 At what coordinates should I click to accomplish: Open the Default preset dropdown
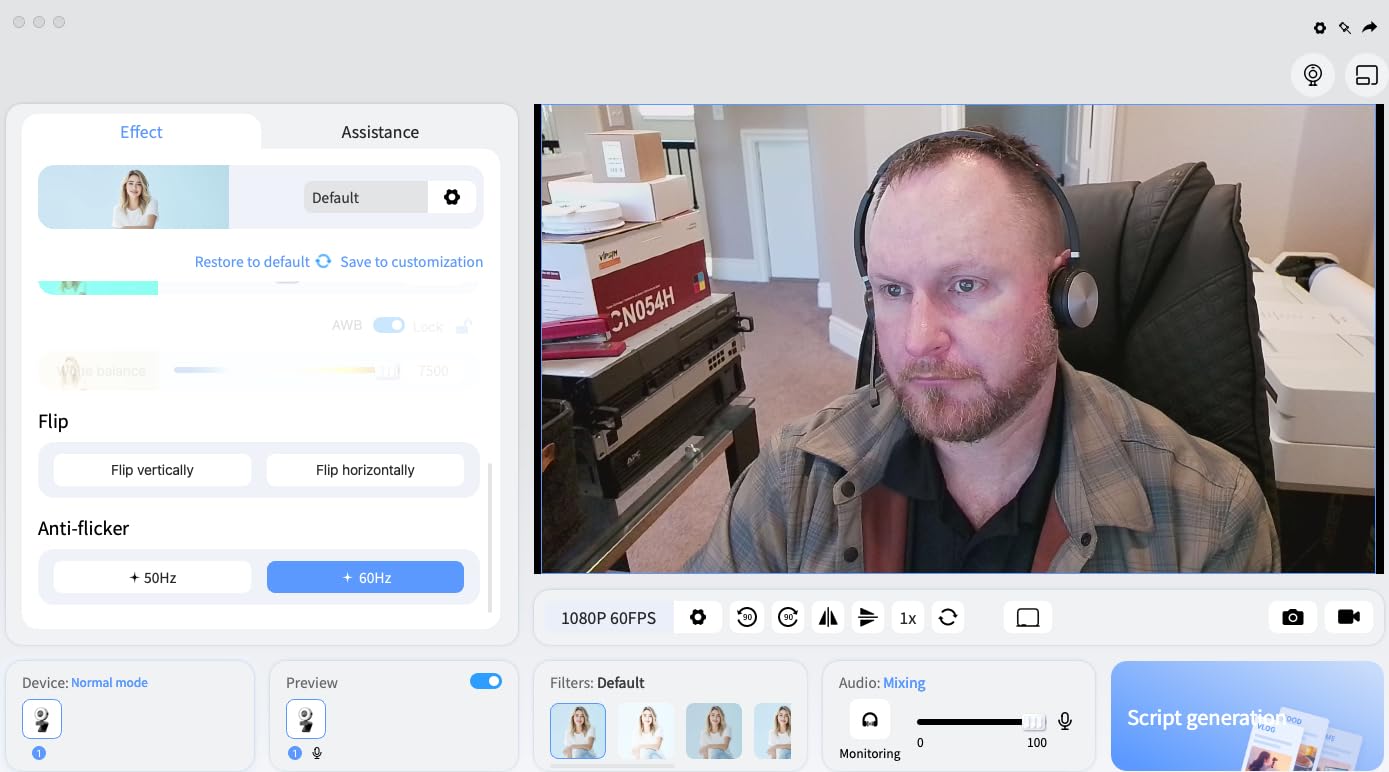[x=366, y=197]
